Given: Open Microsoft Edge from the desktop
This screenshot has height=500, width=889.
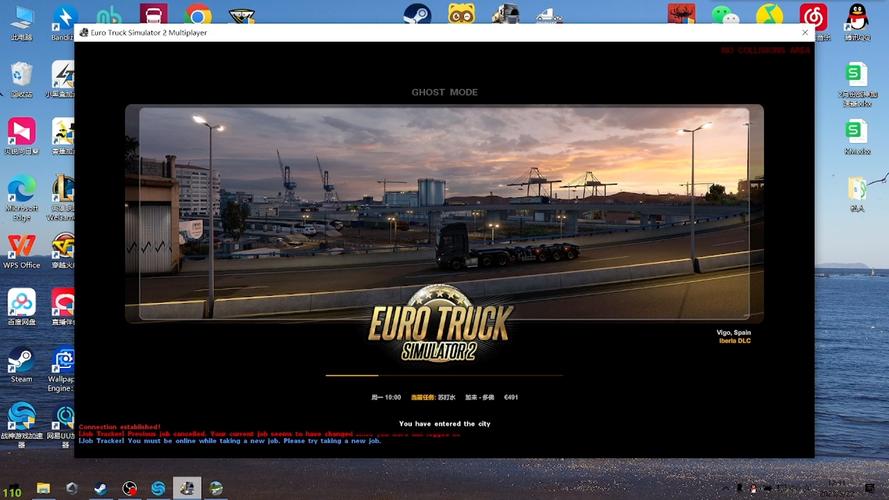Looking at the screenshot, I should pyautogui.click(x=22, y=197).
